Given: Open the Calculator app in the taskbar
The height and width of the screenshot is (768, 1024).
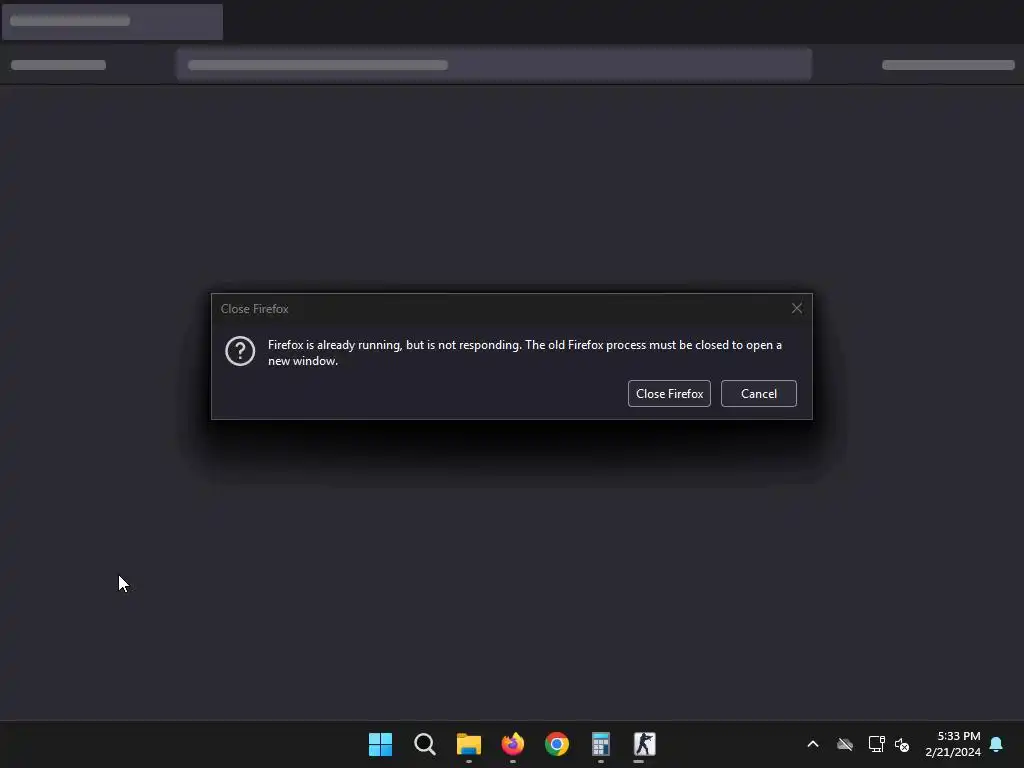Looking at the screenshot, I should [x=600, y=744].
